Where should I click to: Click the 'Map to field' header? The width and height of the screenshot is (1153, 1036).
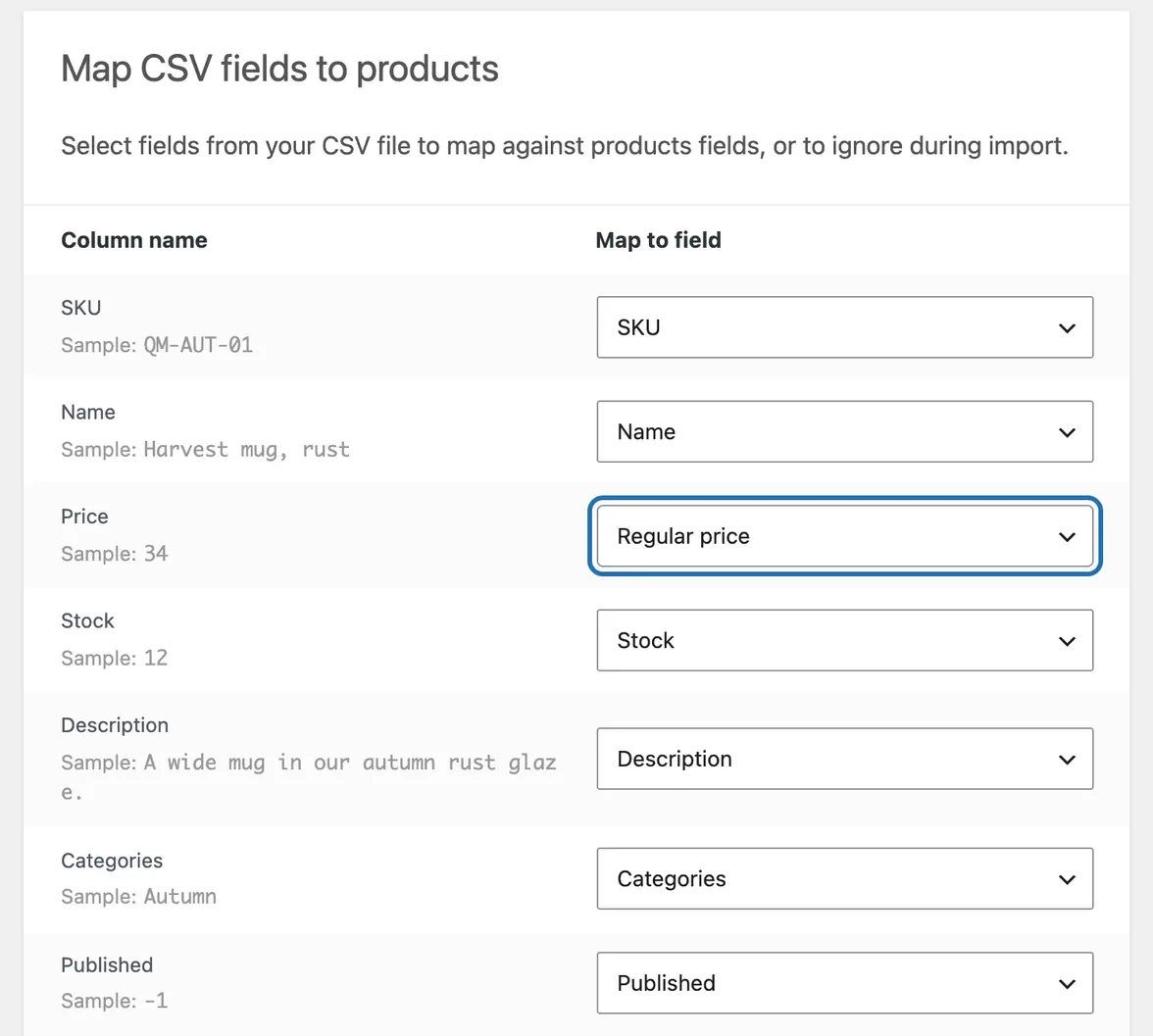pos(658,240)
